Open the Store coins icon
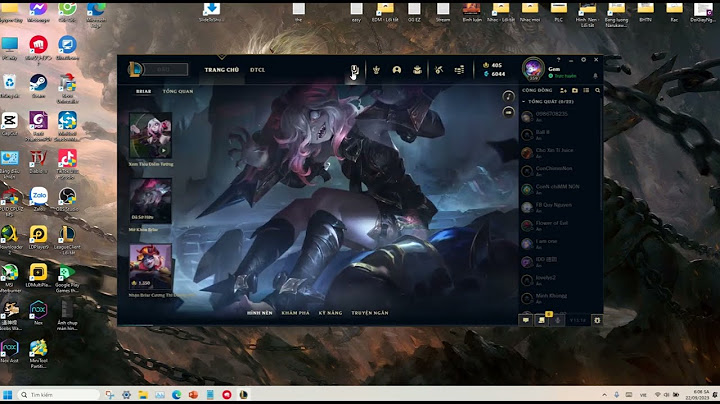The height and width of the screenshot is (404, 720). tap(459, 70)
